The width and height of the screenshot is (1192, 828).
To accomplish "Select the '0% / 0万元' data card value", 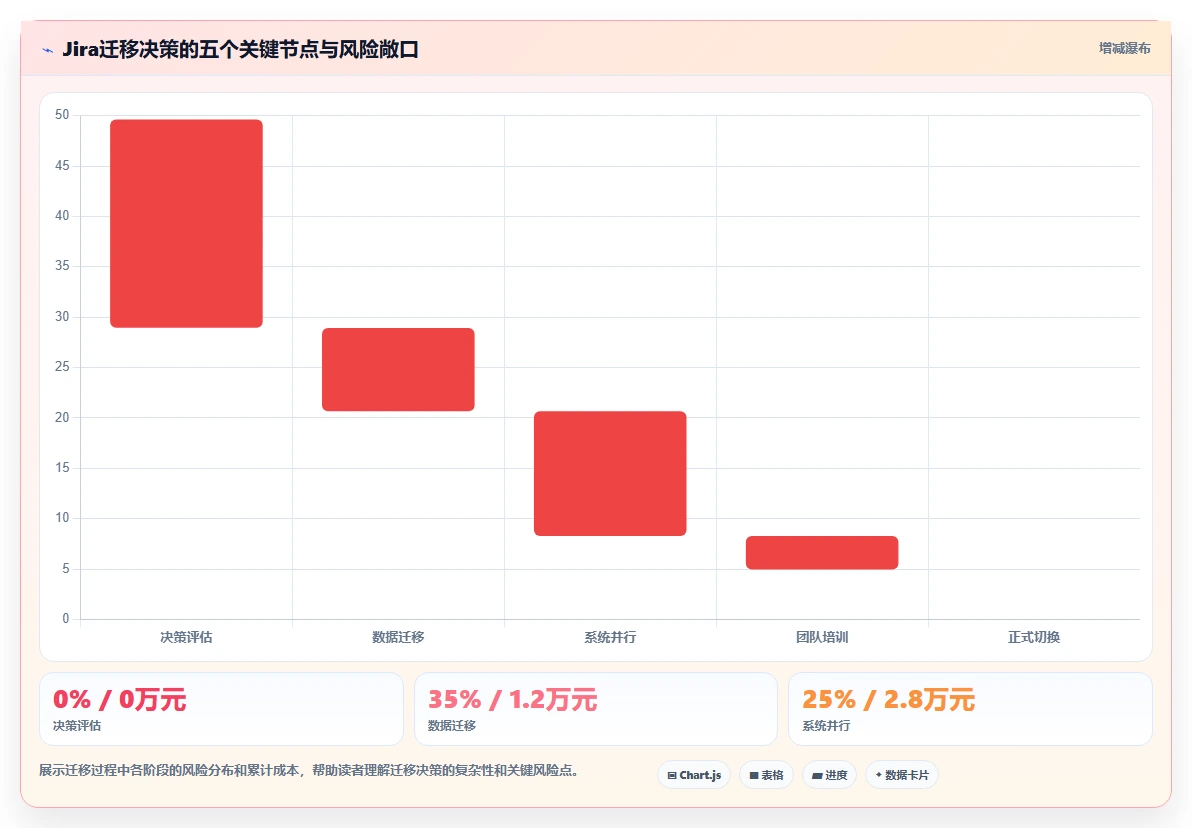I will point(119,700).
